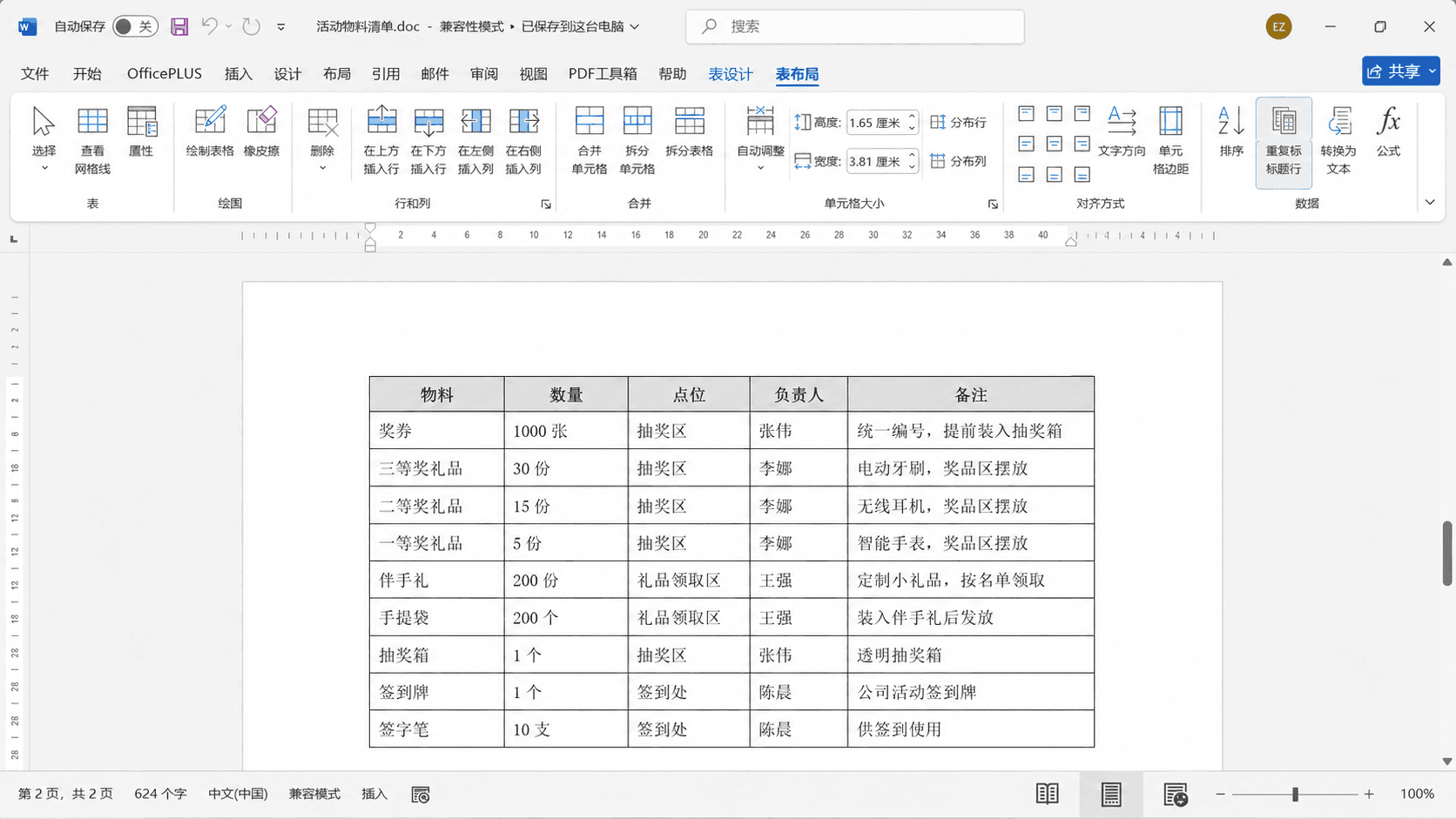Click 拆分表格 split table
Viewport: 1456px width, 819px height.
point(689,131)
